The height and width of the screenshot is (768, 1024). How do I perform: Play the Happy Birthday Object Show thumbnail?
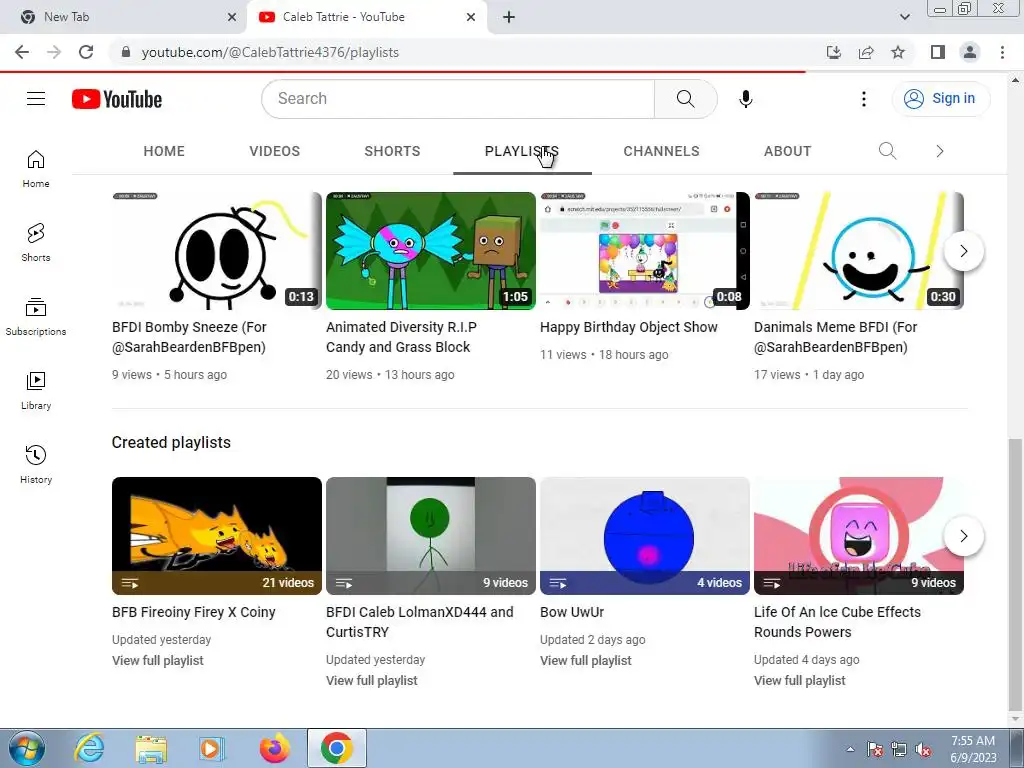pyautogui.click(x=645, y=251)
